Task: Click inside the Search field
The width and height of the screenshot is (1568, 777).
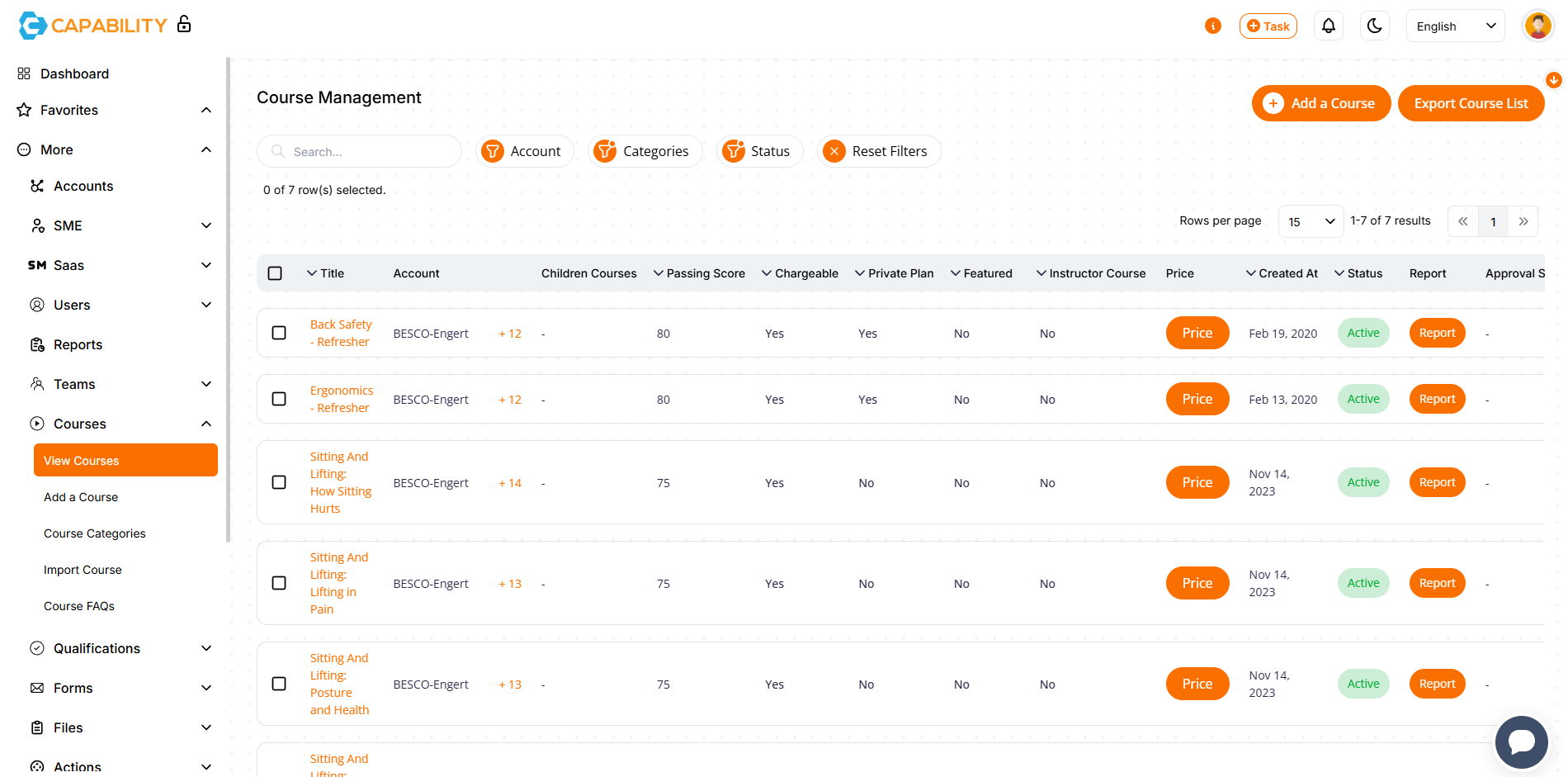Action: 359,151
